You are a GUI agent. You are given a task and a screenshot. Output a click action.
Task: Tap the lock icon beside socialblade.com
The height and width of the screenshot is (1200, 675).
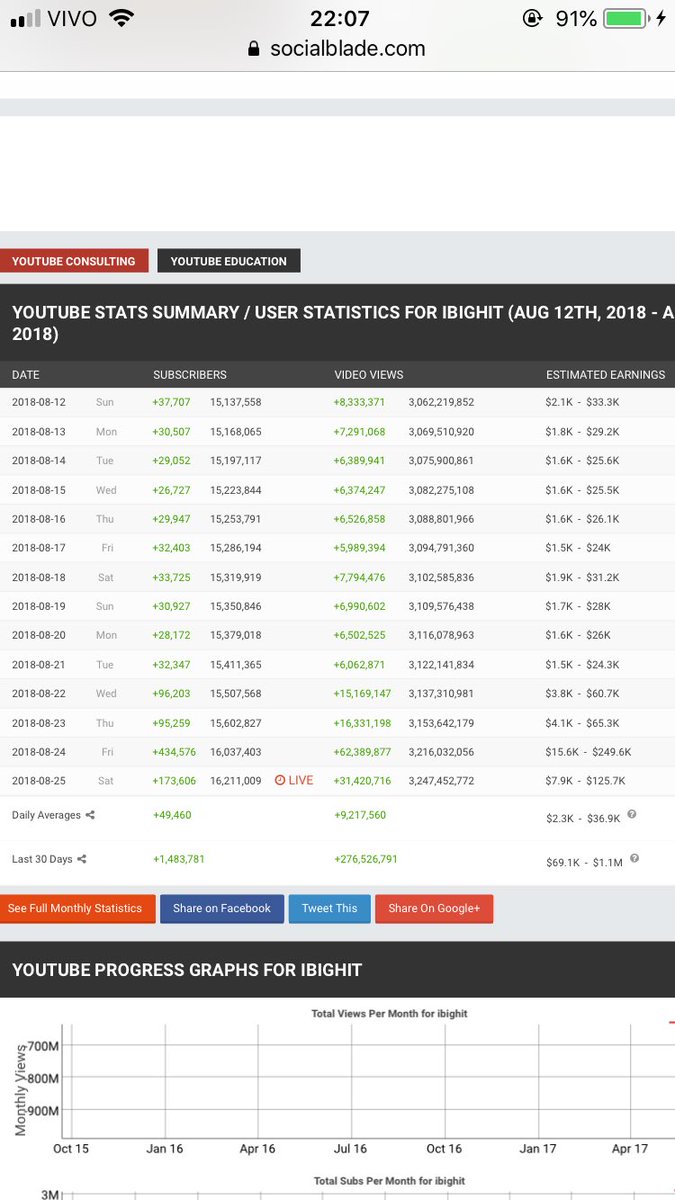click(x=253, y=49)
